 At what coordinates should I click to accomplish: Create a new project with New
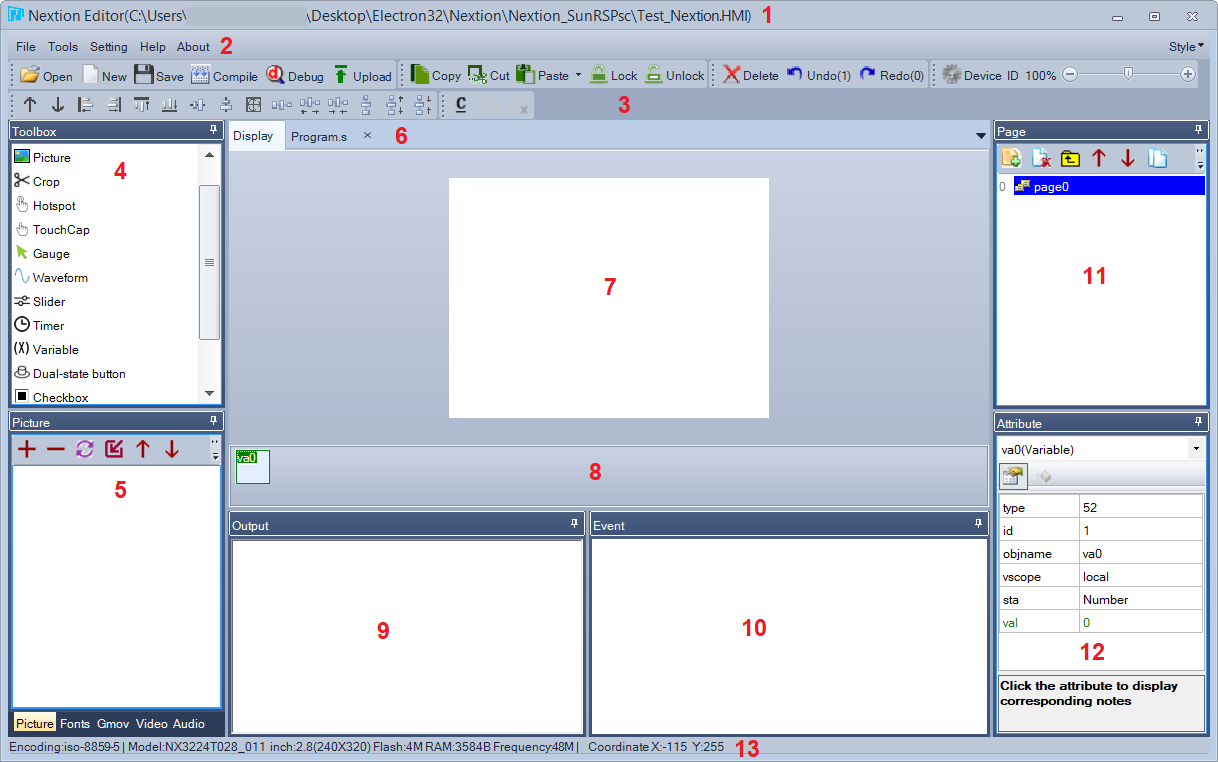pyautogui.click(x=104, y=75)
